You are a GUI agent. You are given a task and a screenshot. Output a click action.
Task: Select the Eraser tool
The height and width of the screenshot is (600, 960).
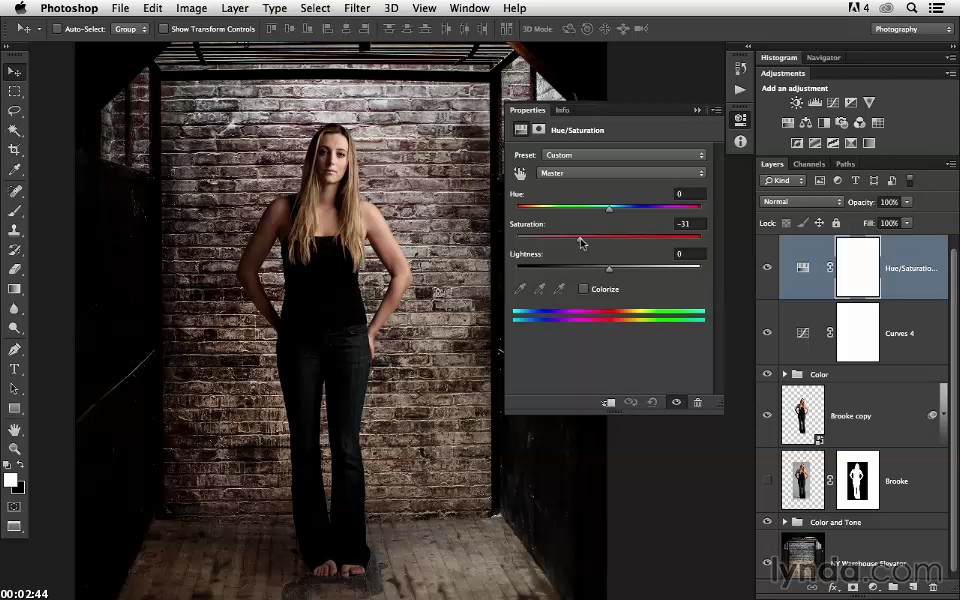tap(14, 269)
